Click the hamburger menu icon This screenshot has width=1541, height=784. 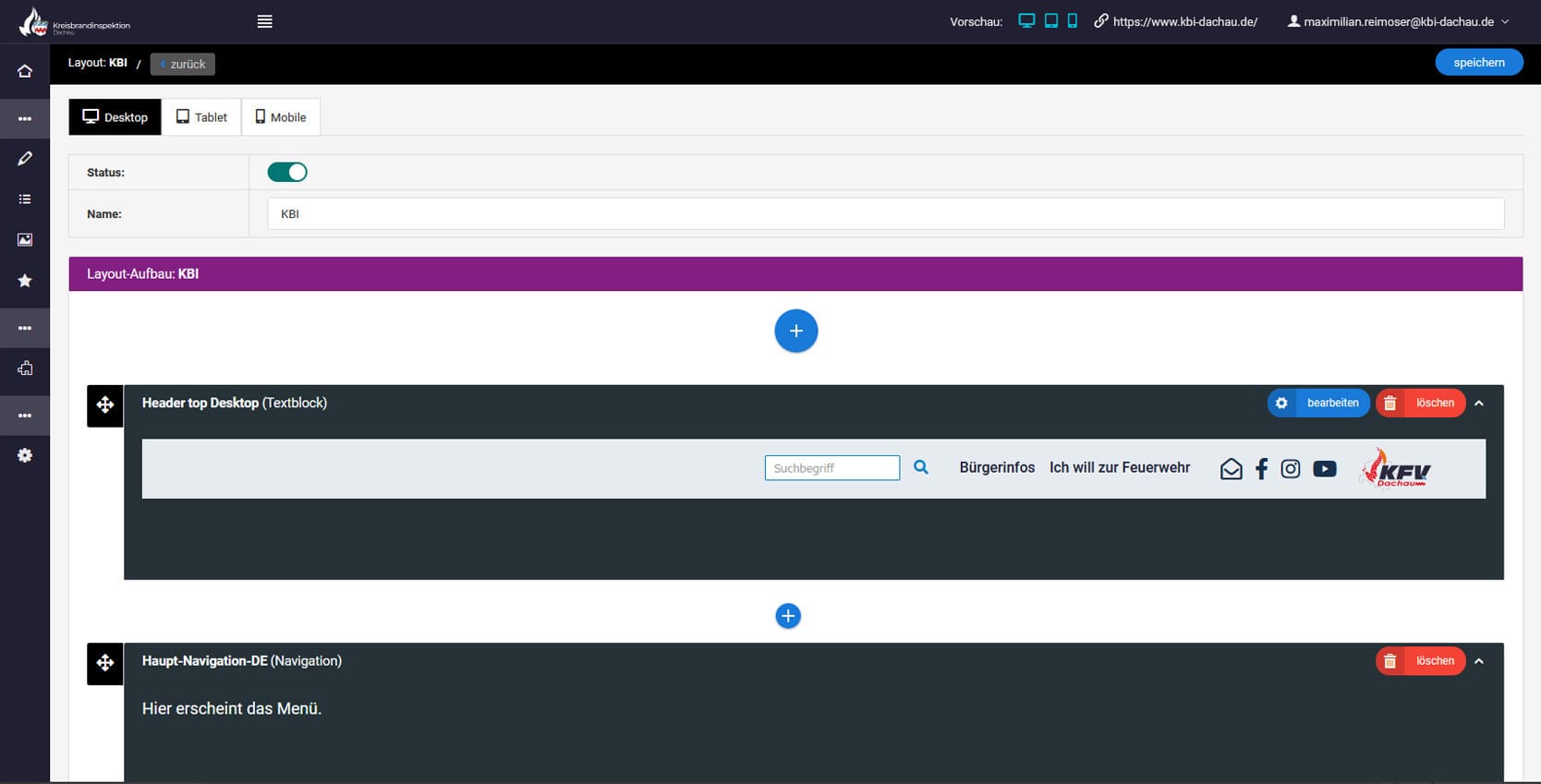coord(264,21)
